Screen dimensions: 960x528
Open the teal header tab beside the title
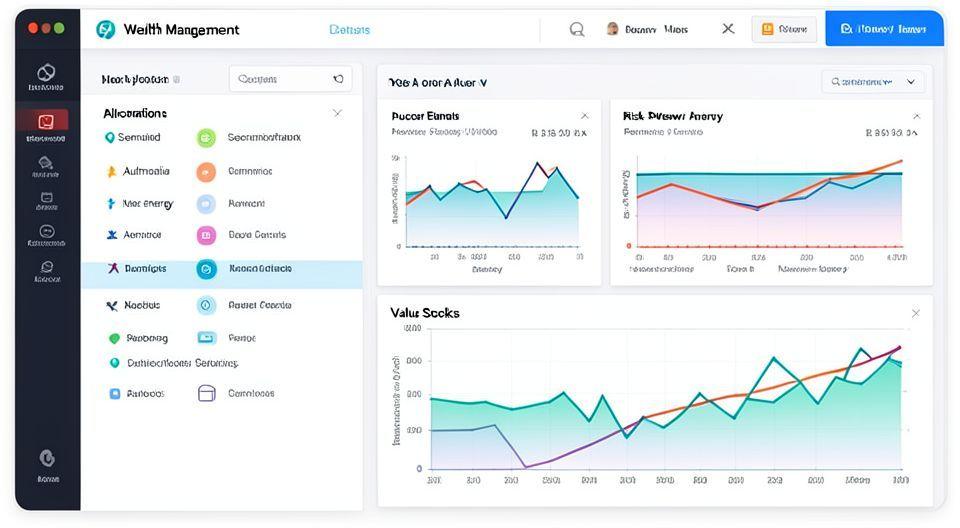349,30
